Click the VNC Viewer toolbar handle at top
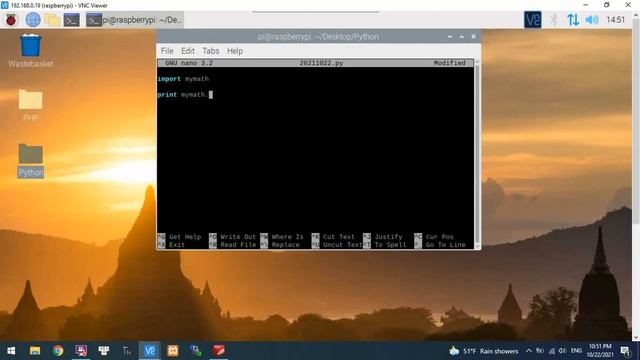The height and width of the screenshot is (360, 640). pos(316,12)
